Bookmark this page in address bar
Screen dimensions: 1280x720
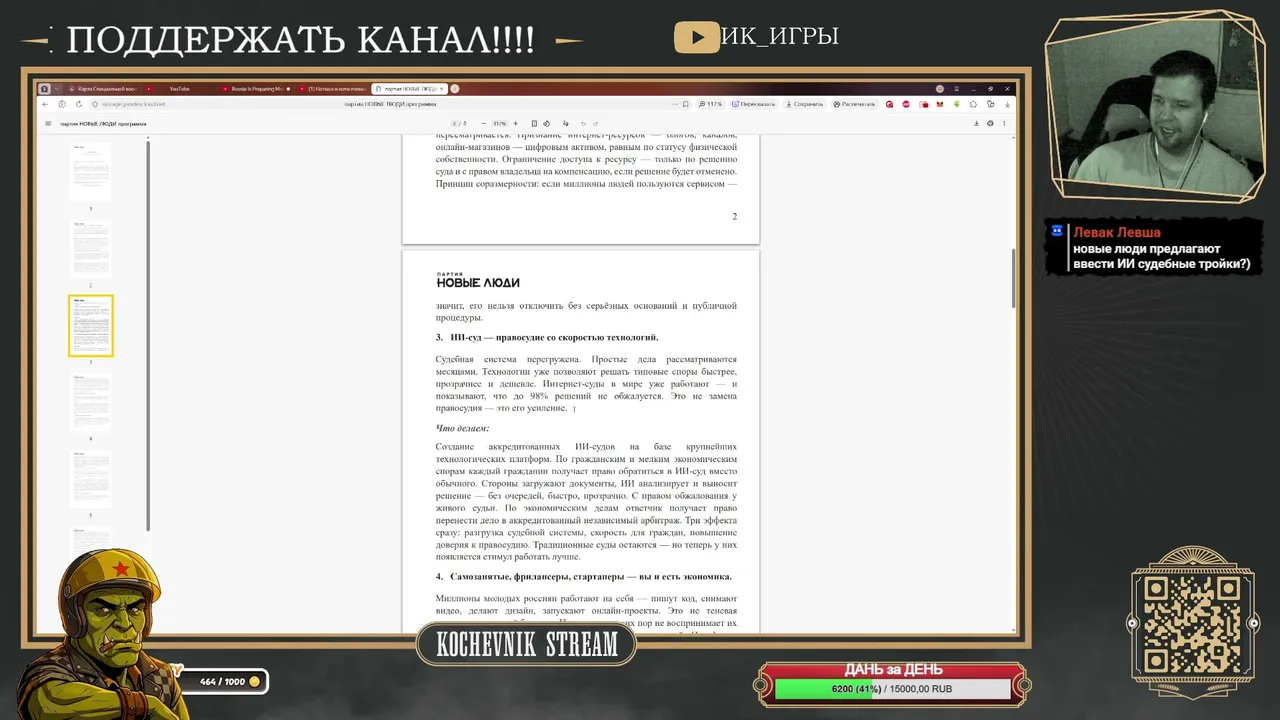686,104
